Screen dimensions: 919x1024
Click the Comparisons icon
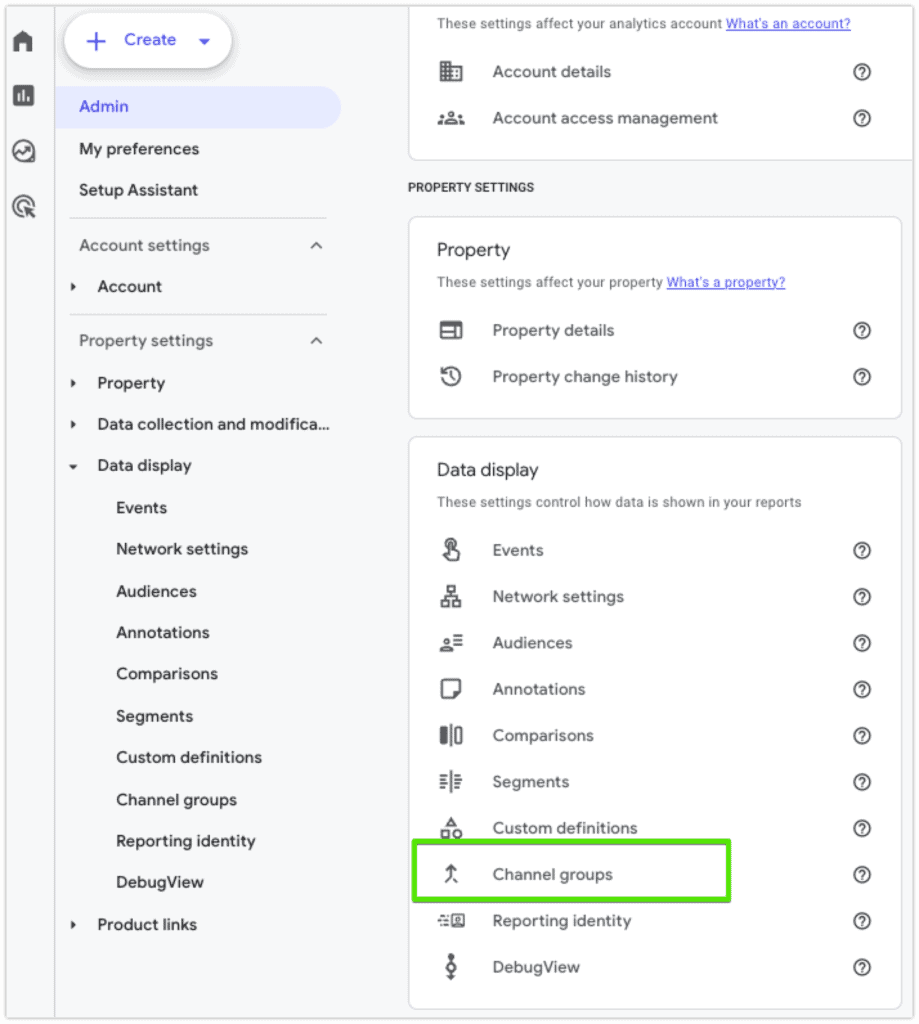click(451, 735)
